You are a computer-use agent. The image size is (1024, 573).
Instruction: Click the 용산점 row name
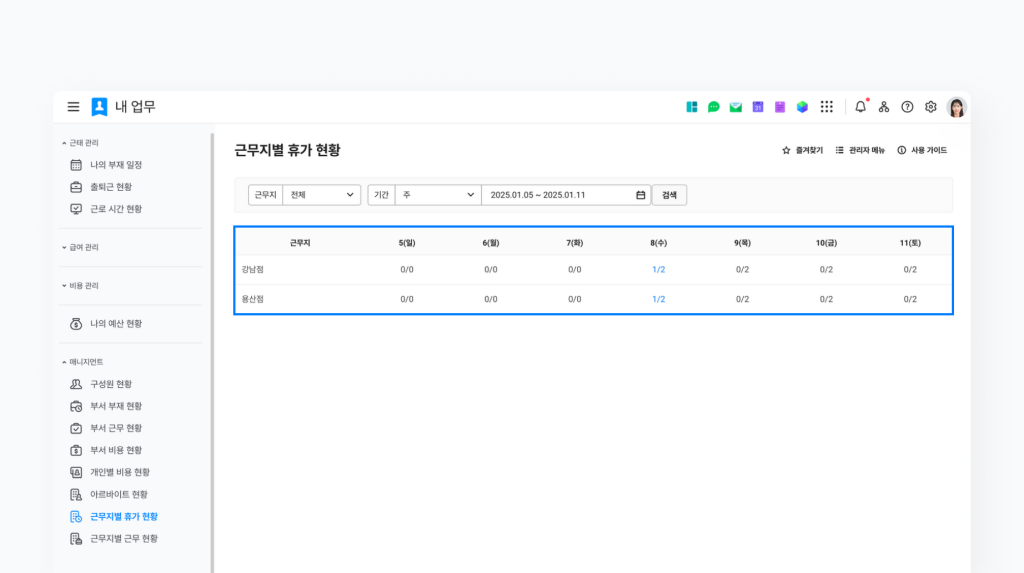click(252, 299)
